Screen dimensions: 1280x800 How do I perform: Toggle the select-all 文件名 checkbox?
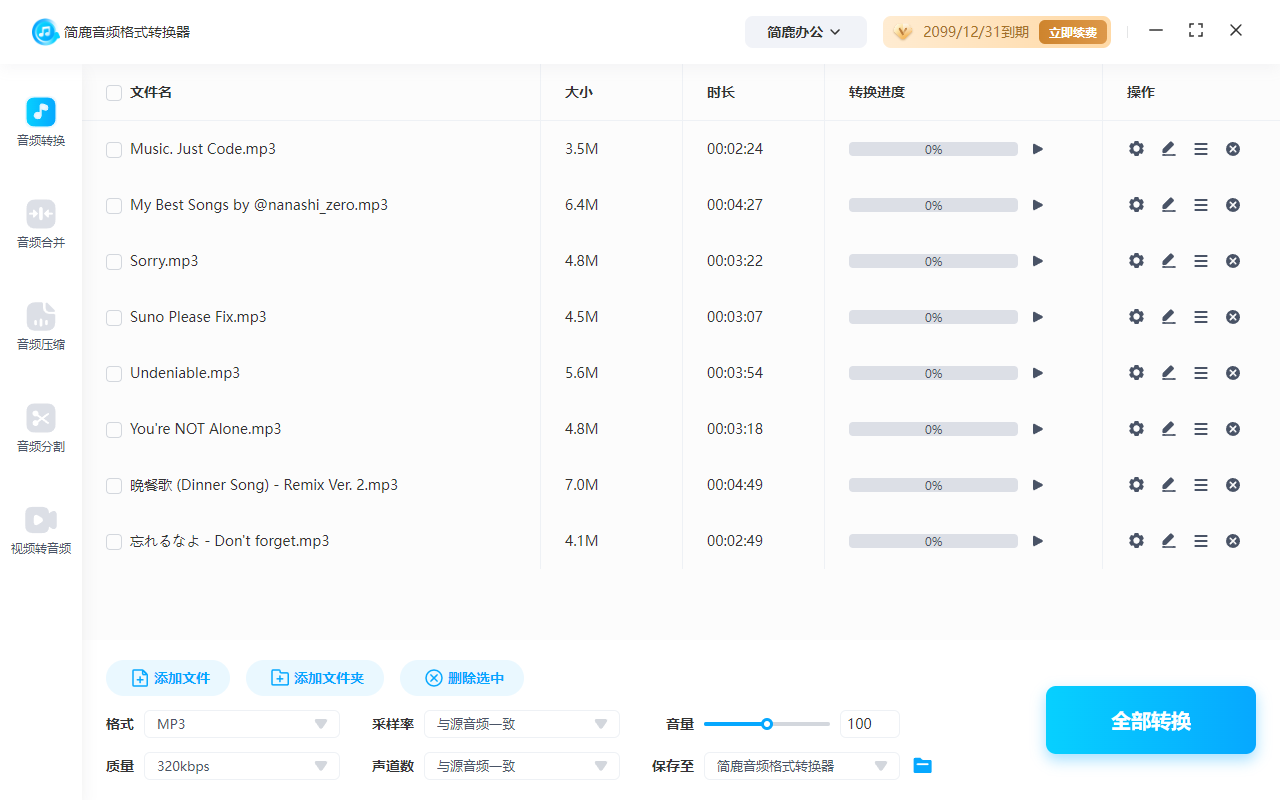click(x=114, y=93)
